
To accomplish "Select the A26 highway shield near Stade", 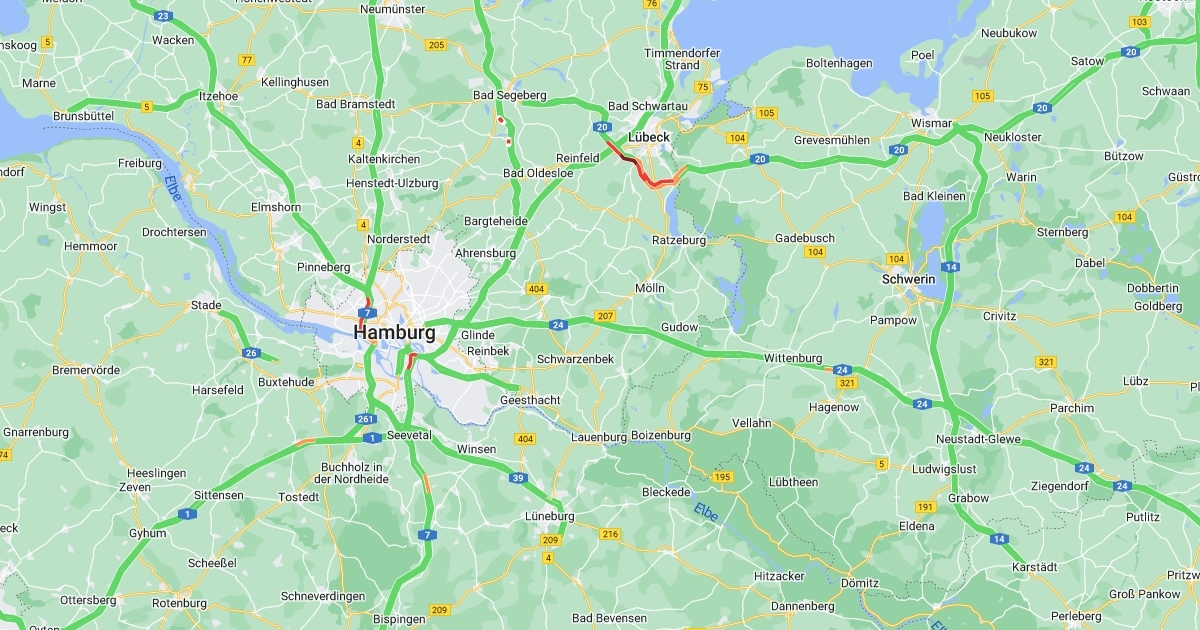I will [251, 353].
